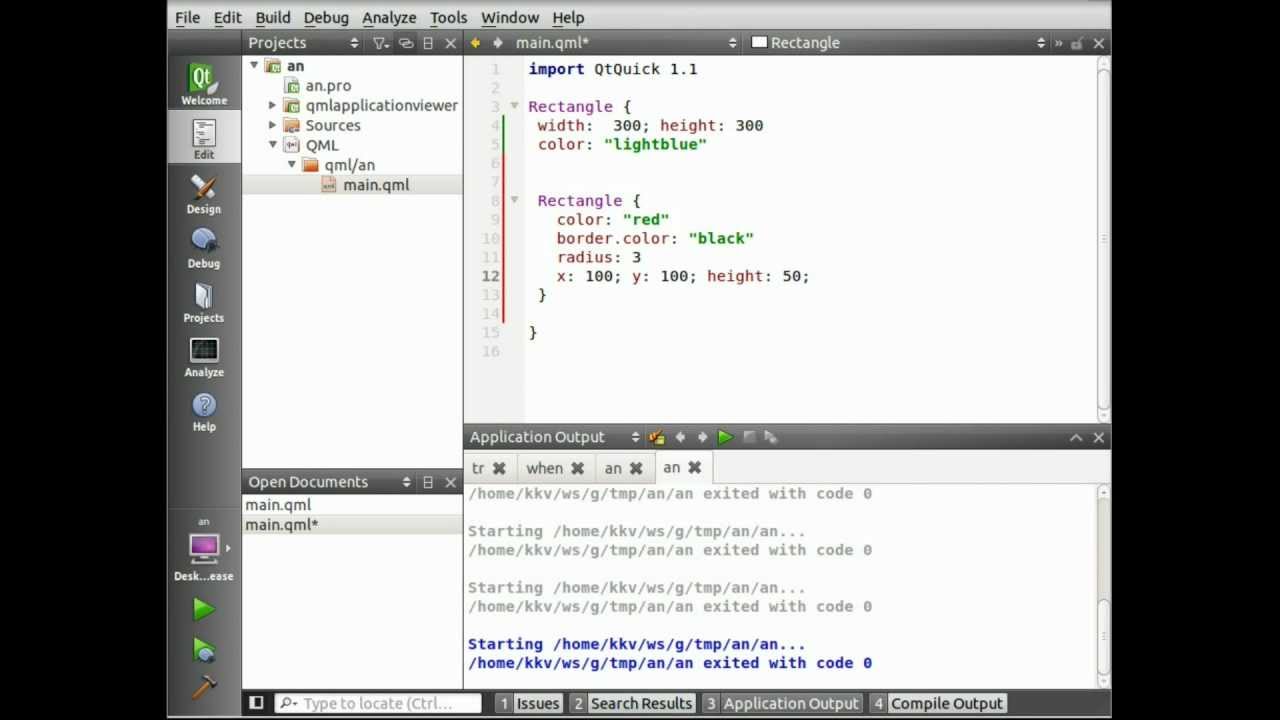
Task: Switch to Edit mode
Action: (x=204, y=138)
